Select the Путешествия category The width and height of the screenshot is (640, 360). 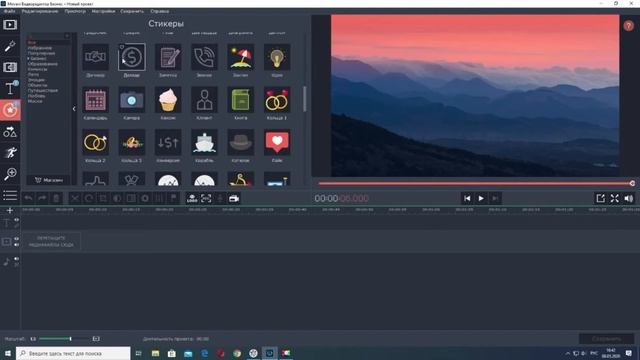coord(42,91)
